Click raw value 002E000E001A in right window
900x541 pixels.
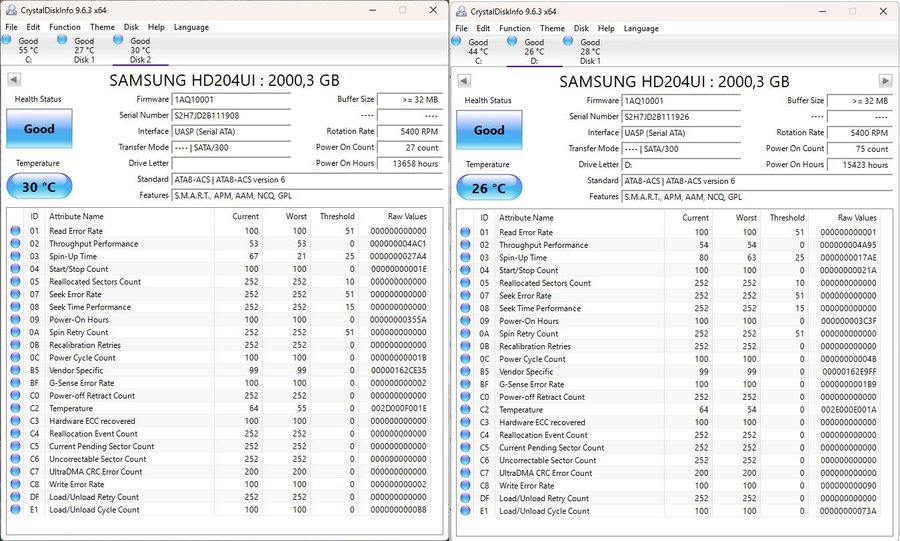click(848, 409)
